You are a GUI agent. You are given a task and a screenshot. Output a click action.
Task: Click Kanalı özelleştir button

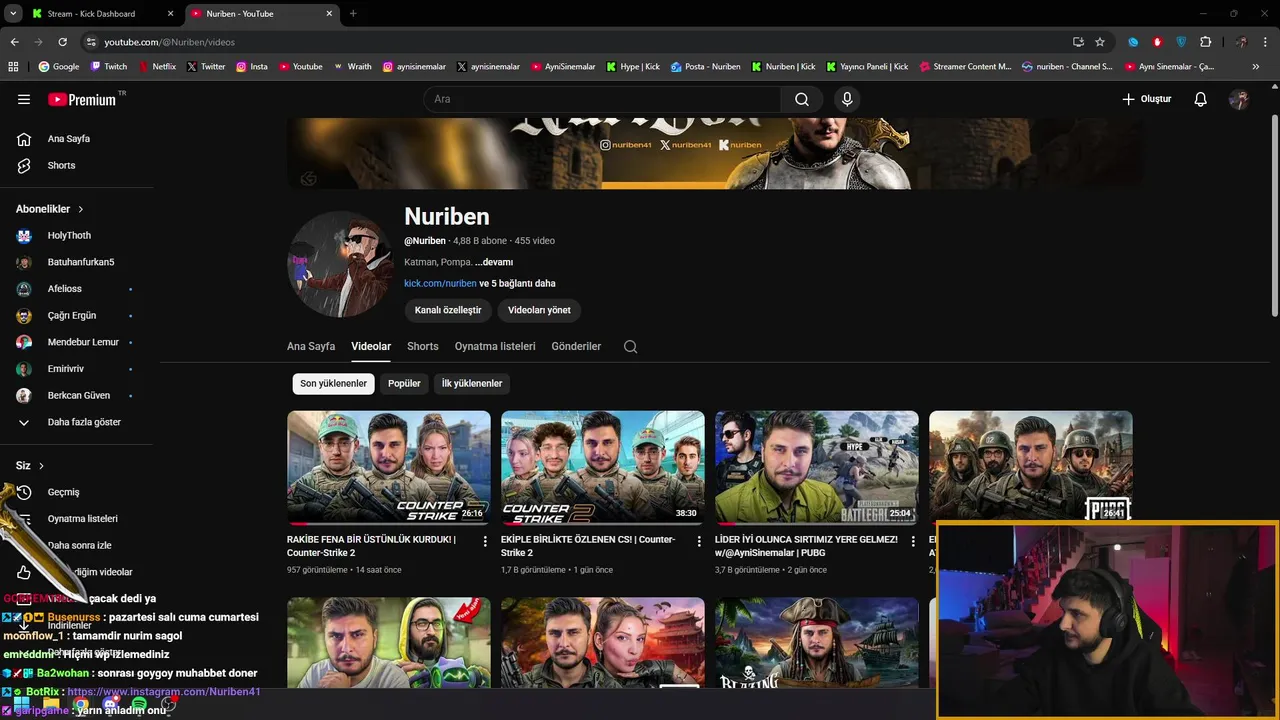448,310
